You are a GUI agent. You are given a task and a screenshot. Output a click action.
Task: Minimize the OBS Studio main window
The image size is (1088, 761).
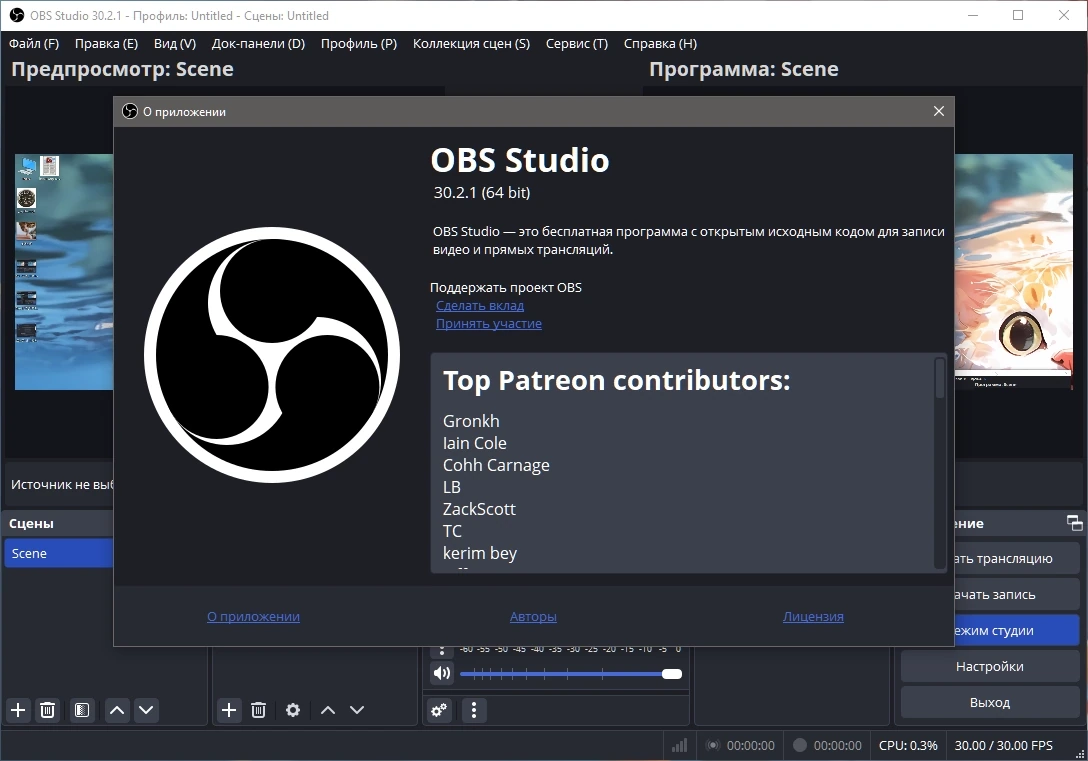point(972,15)
